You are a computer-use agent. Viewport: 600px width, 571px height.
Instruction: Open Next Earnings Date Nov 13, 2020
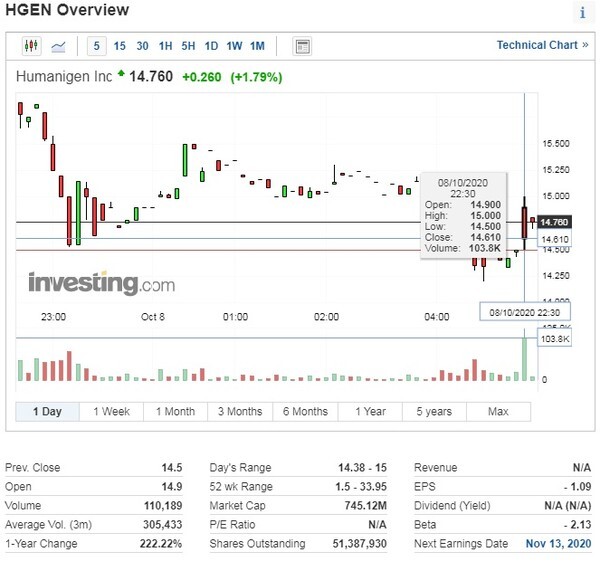point(558,543)
